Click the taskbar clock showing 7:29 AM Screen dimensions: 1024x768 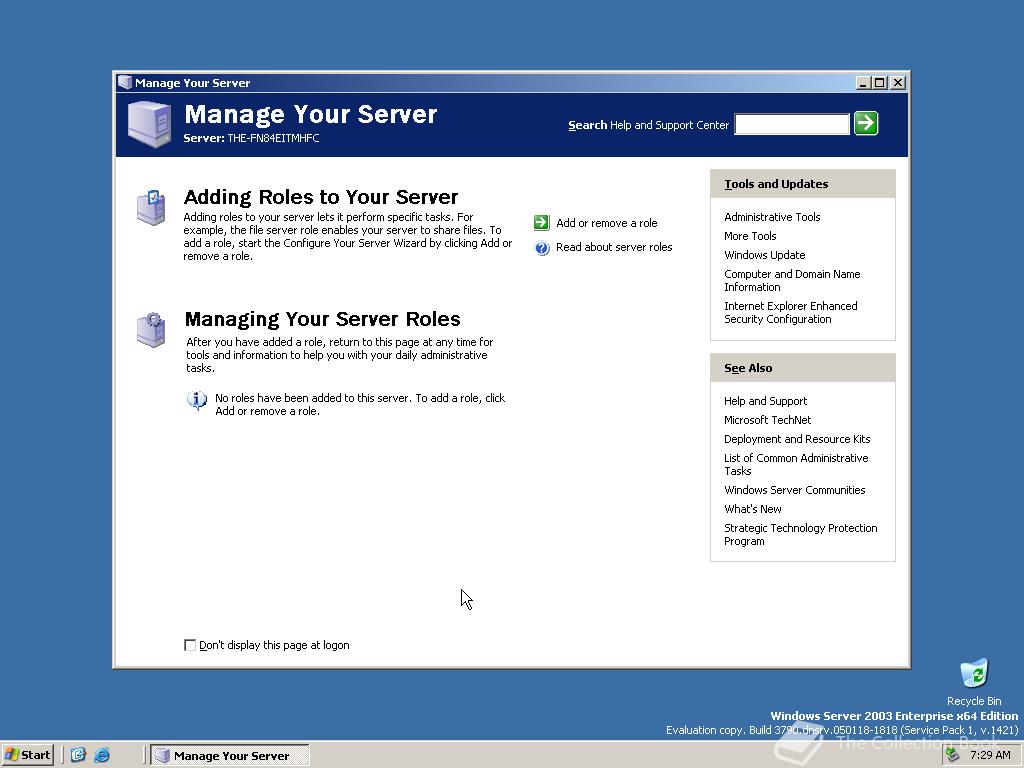990,755
